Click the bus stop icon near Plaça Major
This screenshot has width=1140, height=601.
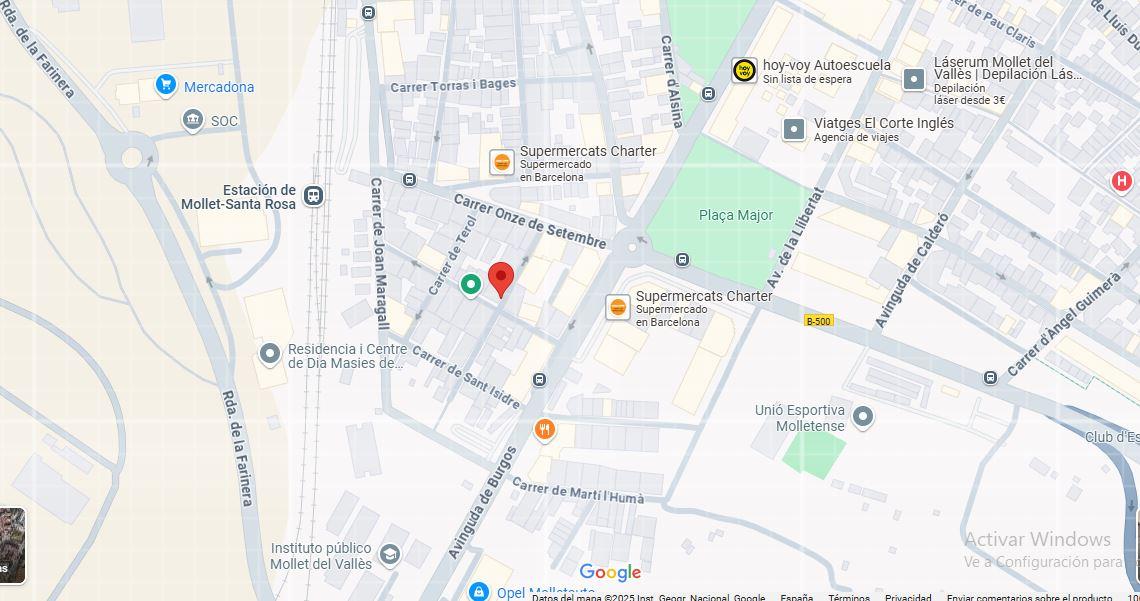(682, 259)
